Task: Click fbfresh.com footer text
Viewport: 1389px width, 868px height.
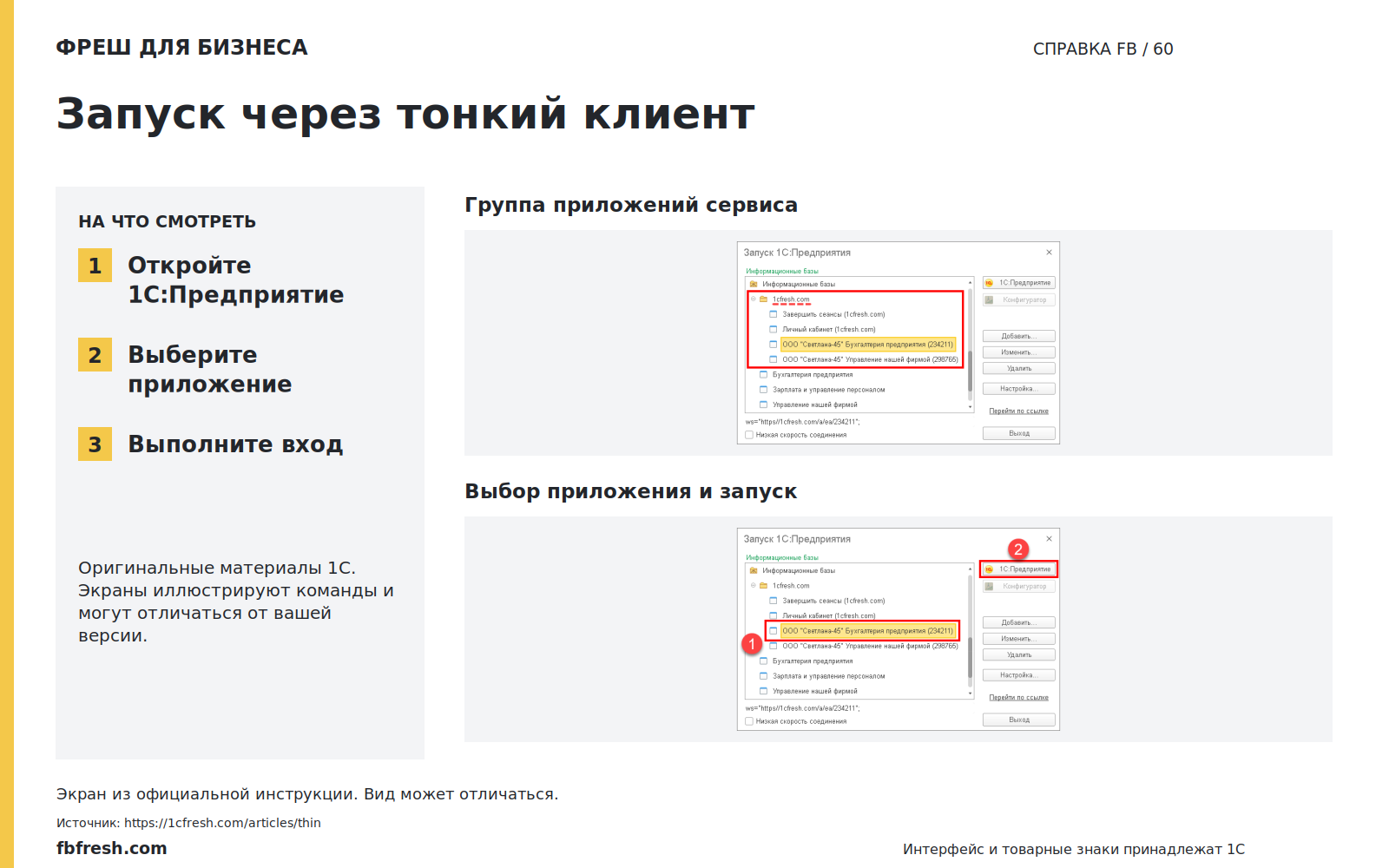Action: click(x=112, y=848)
